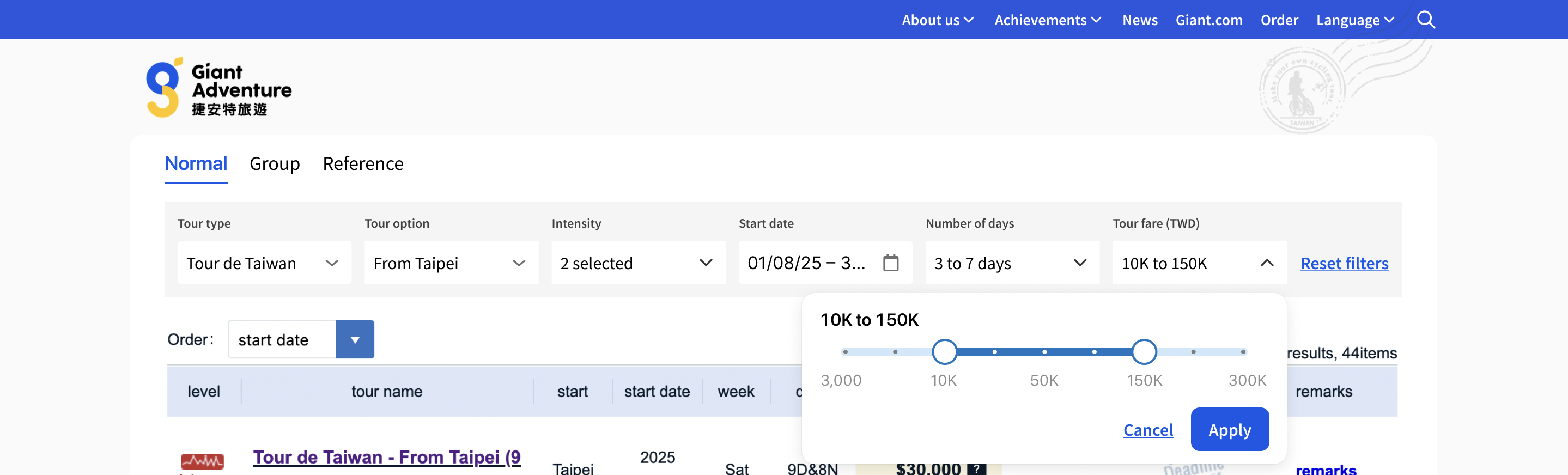Click the 150K slider handle
This screenshot has width=1568, height=475.
pyautogui.click(x=1144, y=352)
